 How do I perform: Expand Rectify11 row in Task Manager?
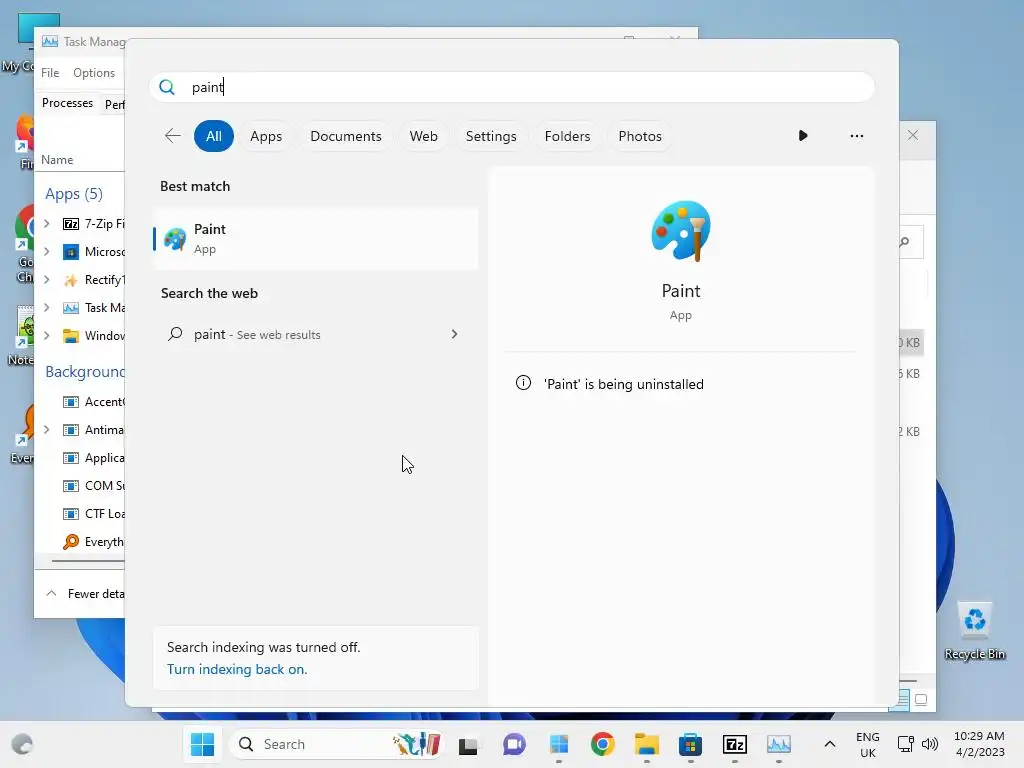coord(47,280)
